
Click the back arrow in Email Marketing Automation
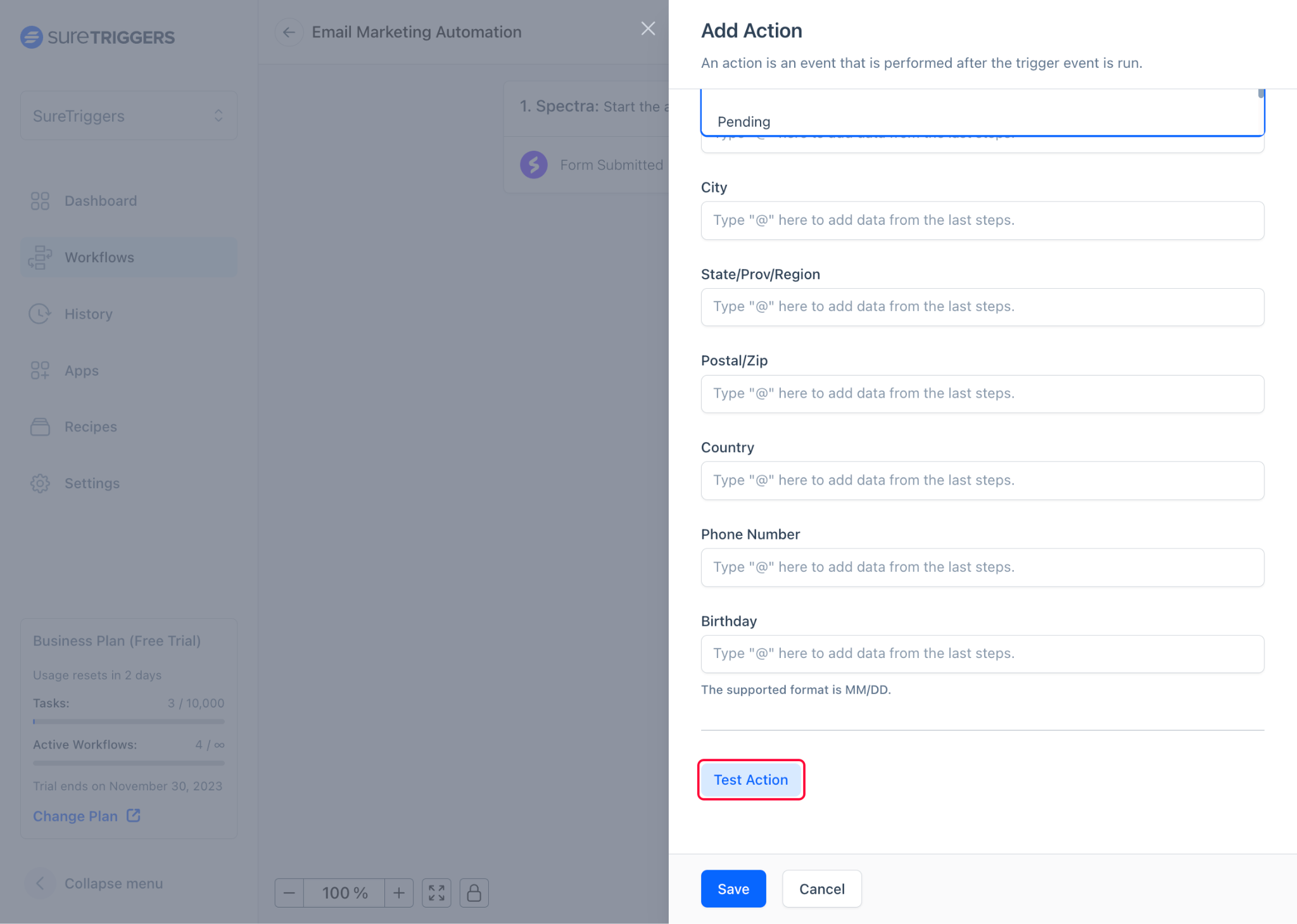click(288, 31)
